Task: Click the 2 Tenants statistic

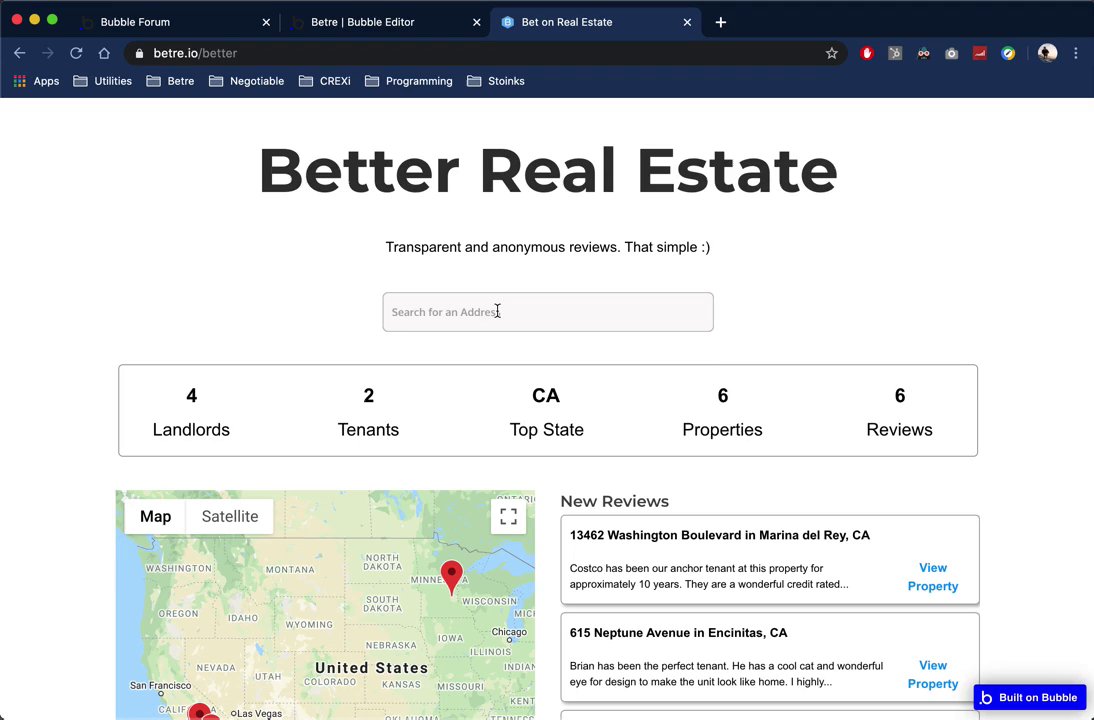Action: [368, 412]
